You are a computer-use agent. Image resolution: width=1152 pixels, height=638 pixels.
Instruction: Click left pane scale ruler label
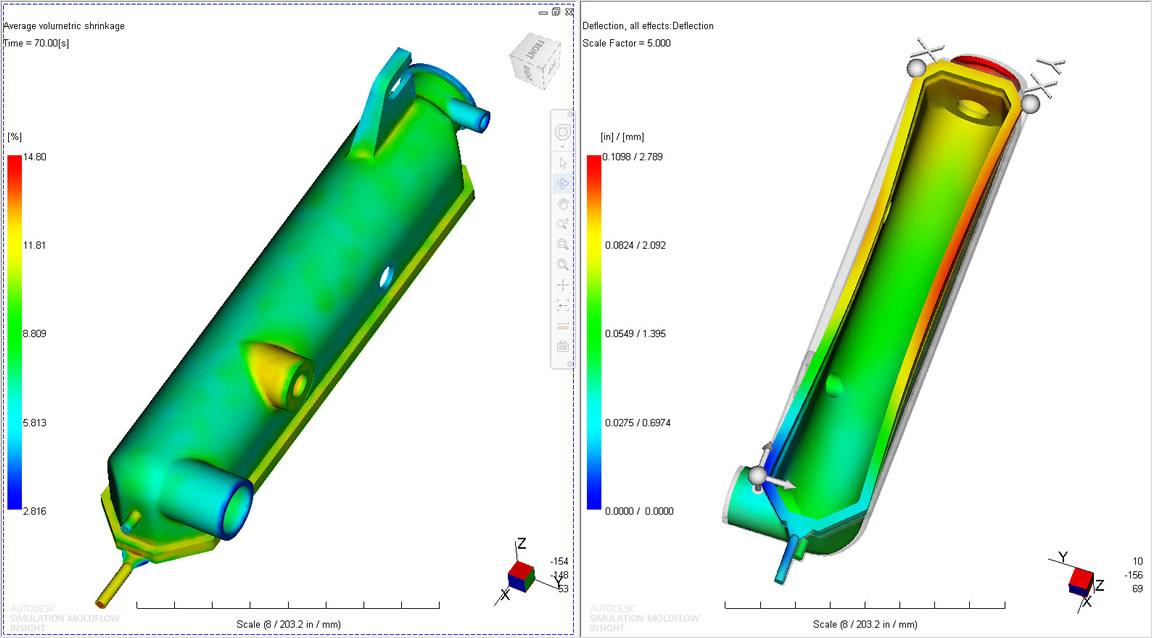click(x=289, y=624)
